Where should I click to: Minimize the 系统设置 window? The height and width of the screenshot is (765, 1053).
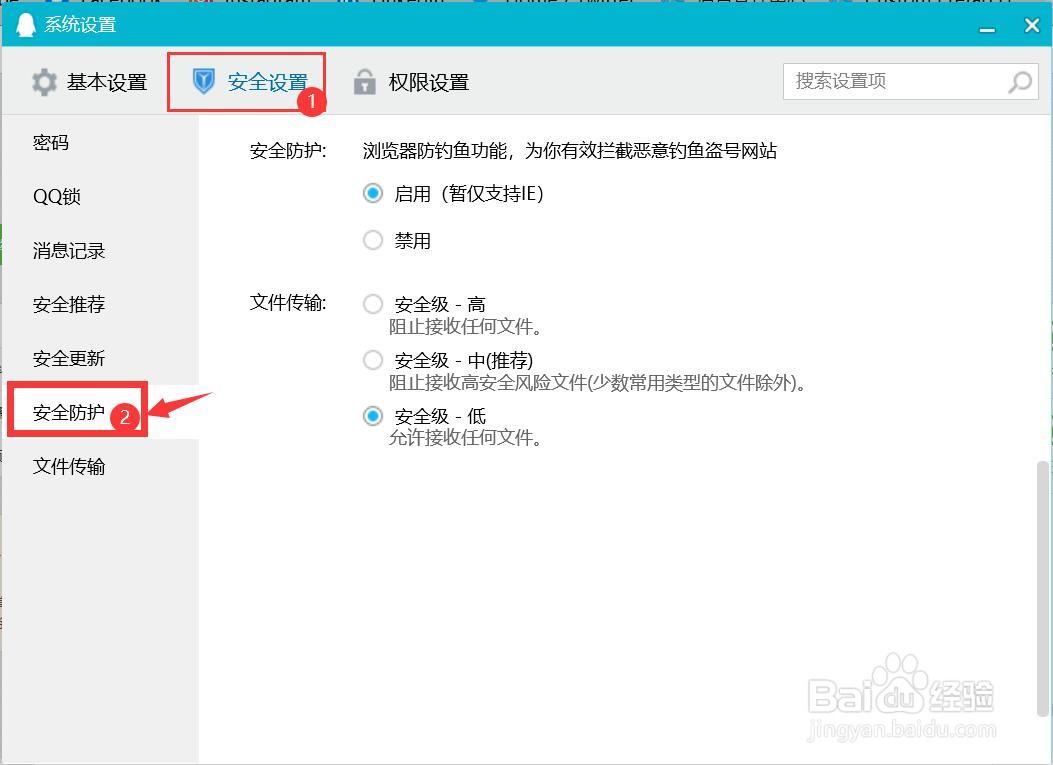[987, 28]
